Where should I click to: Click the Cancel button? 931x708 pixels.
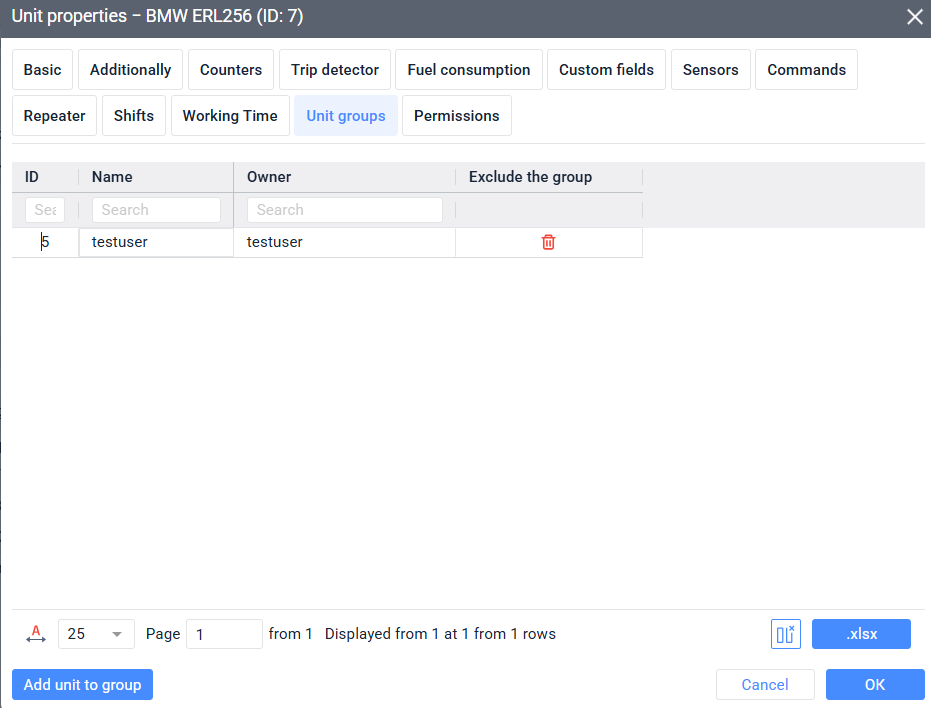[765, 685]
